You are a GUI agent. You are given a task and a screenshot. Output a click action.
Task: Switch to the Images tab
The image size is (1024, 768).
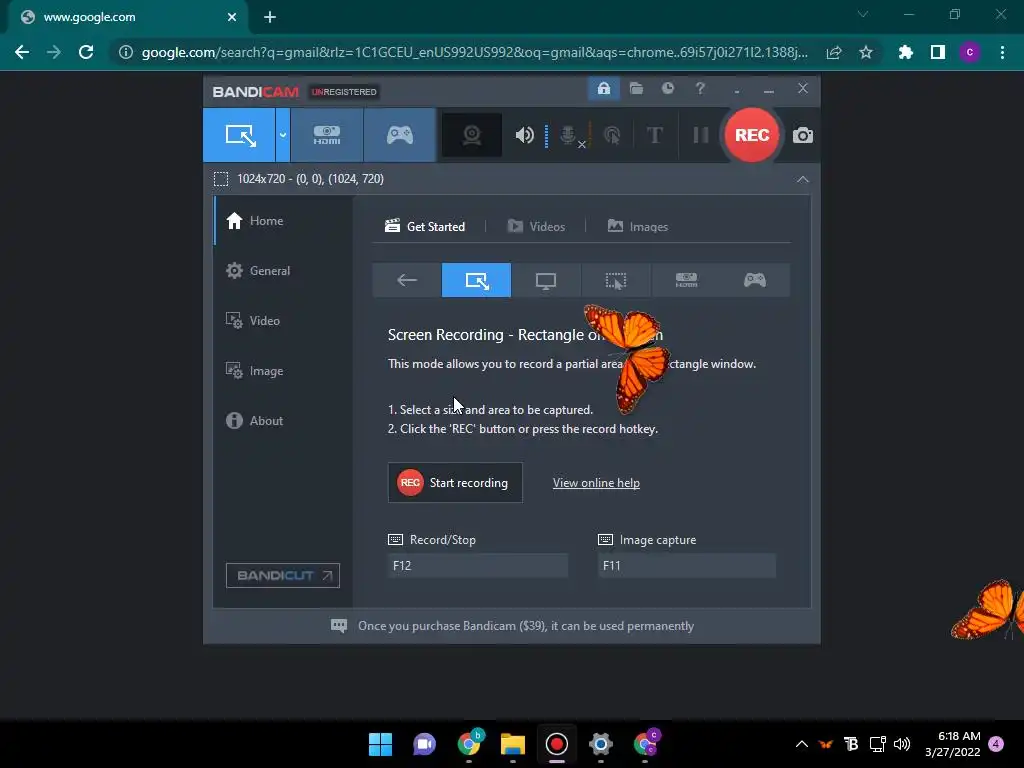638,227
